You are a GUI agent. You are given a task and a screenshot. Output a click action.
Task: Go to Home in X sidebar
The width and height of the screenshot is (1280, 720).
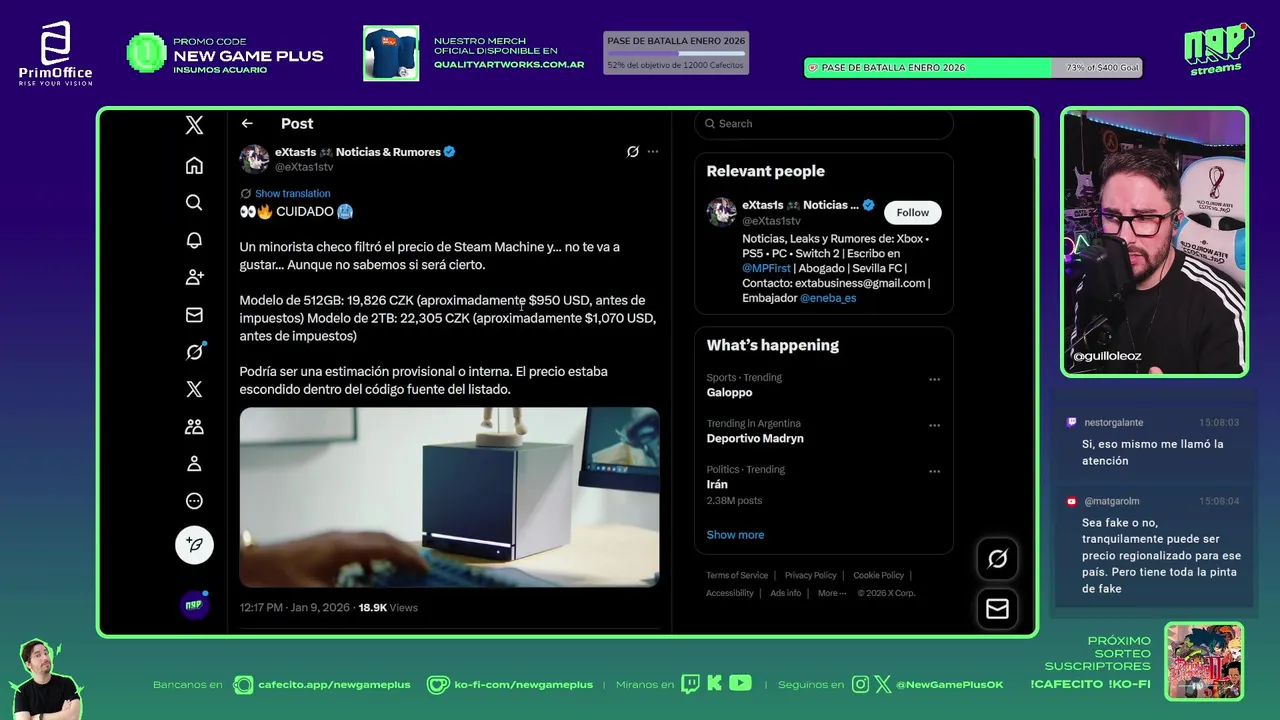pos(194,165)
